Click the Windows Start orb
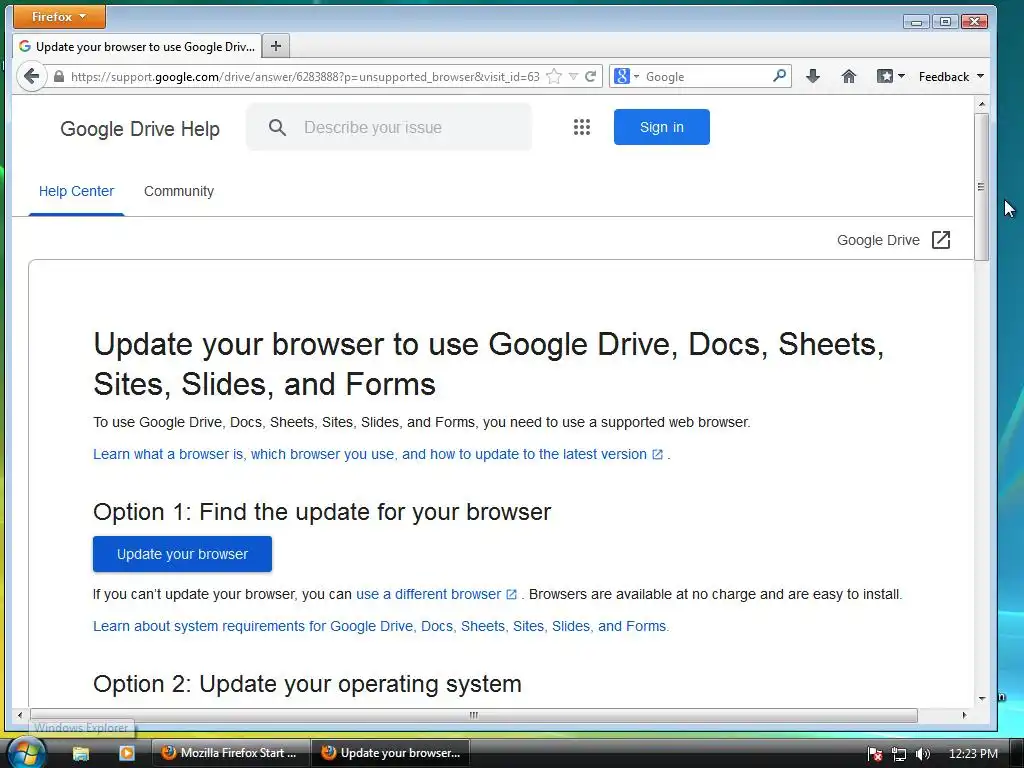The image size is (1024, 768). pyautogui.click(x=26, y=753)
